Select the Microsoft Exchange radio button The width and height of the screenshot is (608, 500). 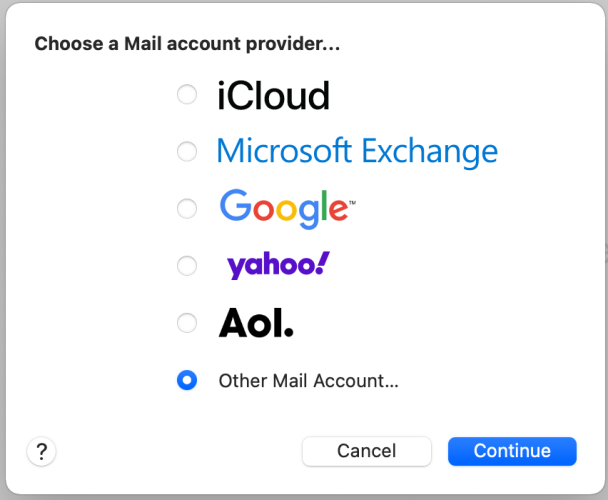tap(186, 152)
